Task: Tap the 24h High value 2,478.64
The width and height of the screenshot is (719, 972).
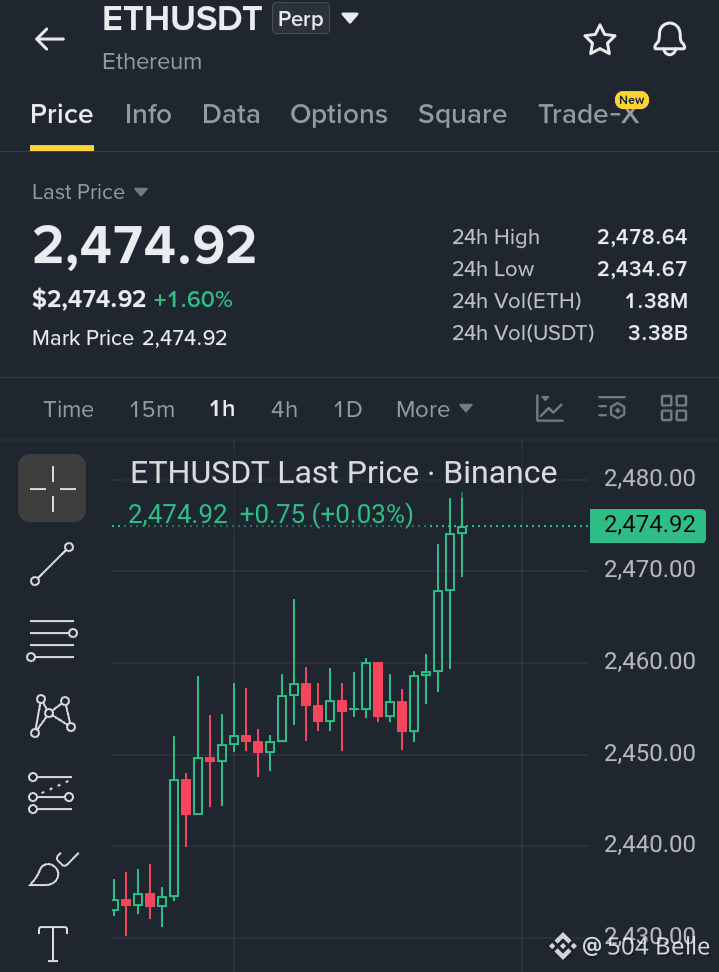Action: (642, 237)
